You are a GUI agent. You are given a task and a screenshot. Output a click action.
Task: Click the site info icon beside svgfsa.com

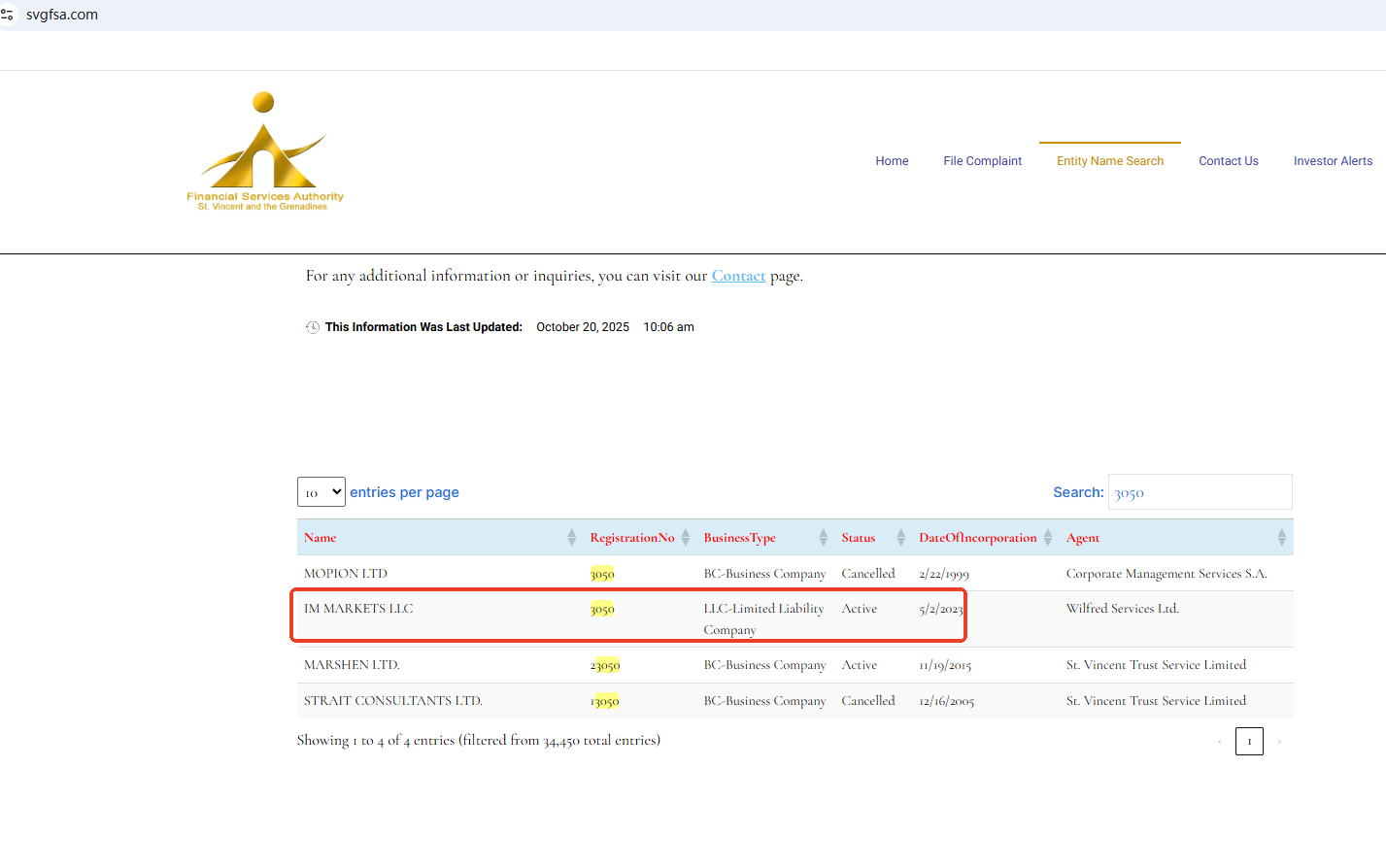[8, 15]
